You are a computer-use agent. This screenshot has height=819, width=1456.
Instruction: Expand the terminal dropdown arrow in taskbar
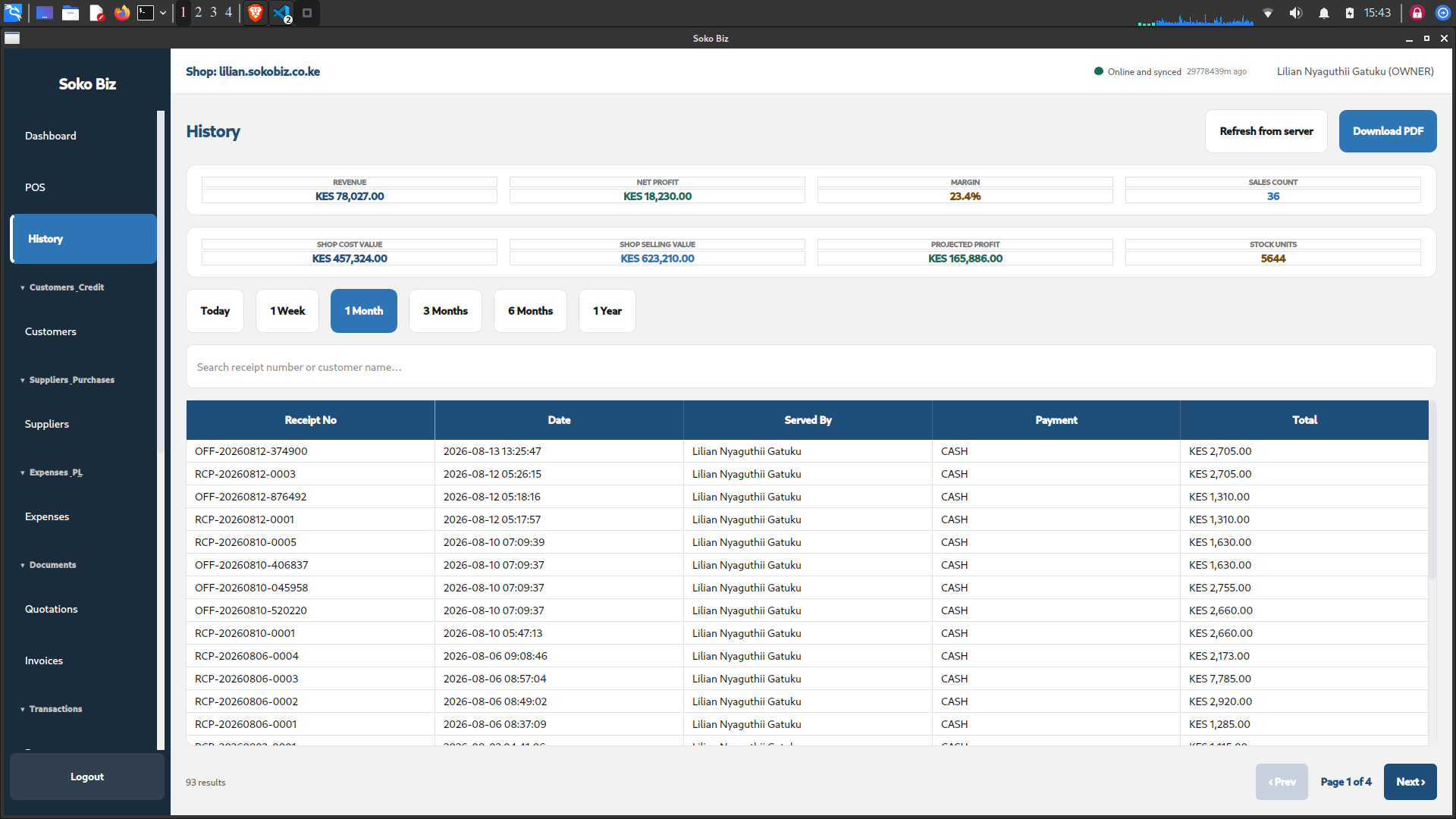click(163, 13)
